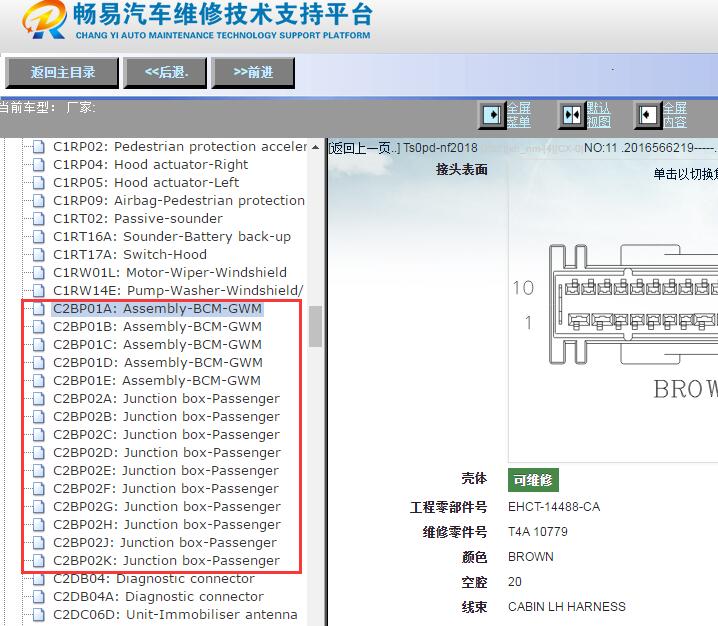Click the document icon beside C1RT17A
Viewport: 718px width, 626px height.
tap(39, 255)
